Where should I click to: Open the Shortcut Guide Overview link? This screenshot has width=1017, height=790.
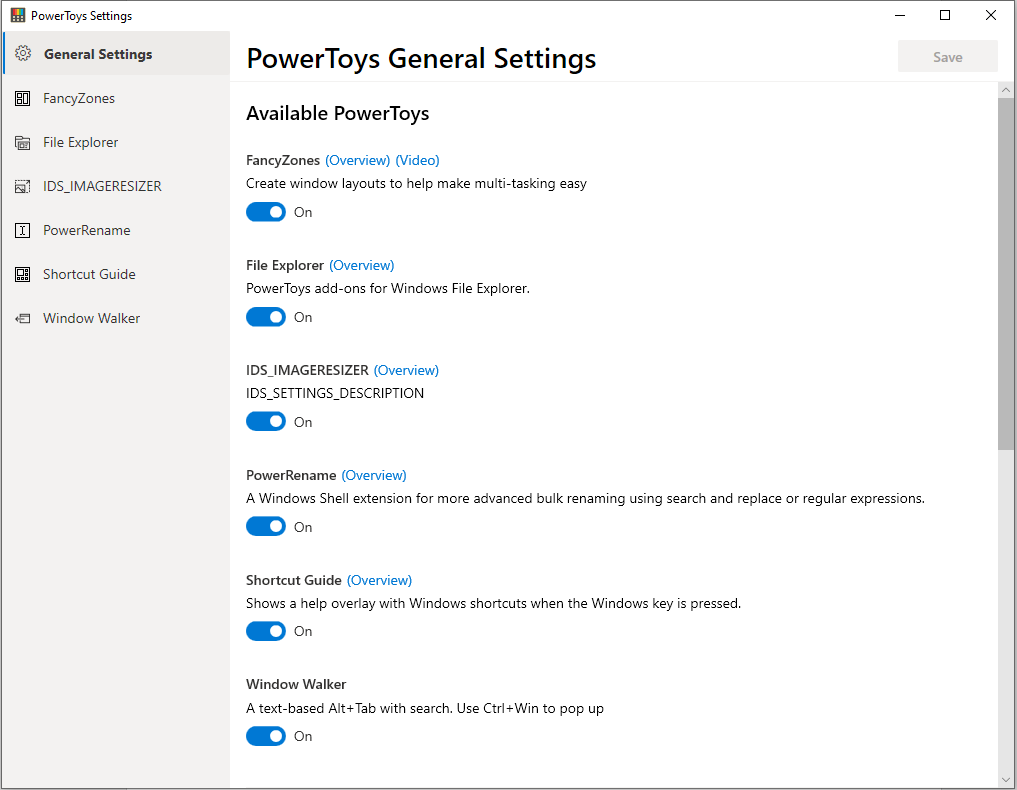[379, 580]
